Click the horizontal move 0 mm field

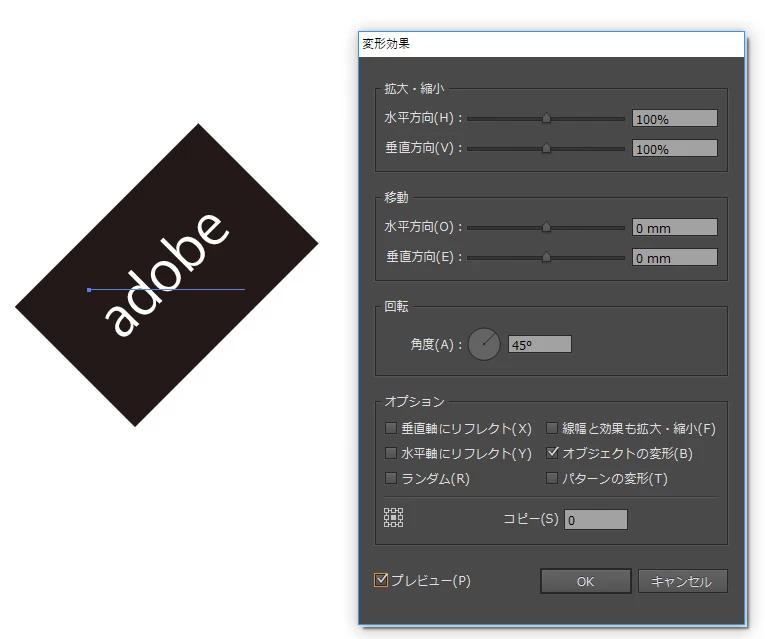pyautogui.click(x=675, y=227)
